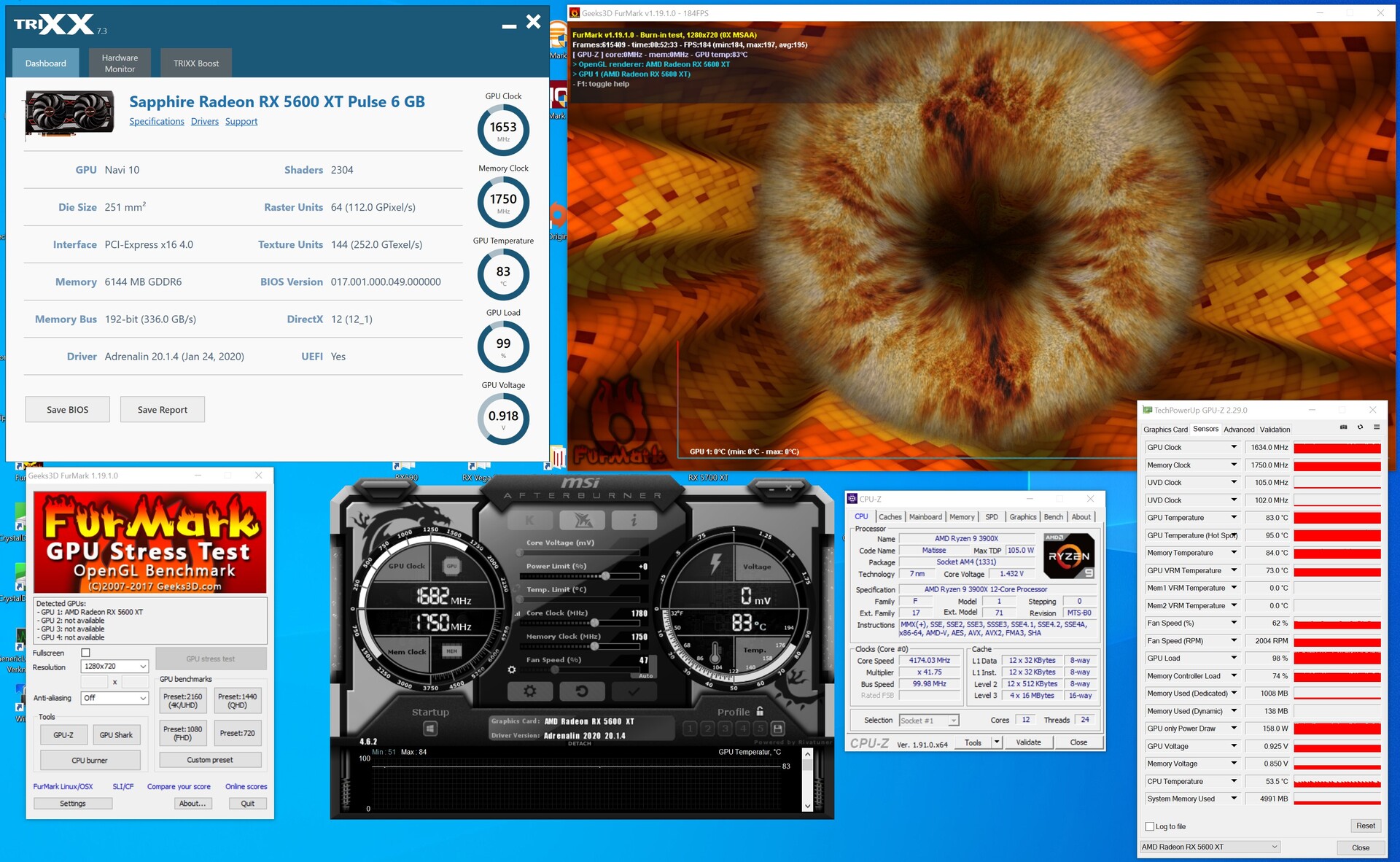
Task: Toggle Afterburner profile lock icon
Action: click(x=760, y=711)
